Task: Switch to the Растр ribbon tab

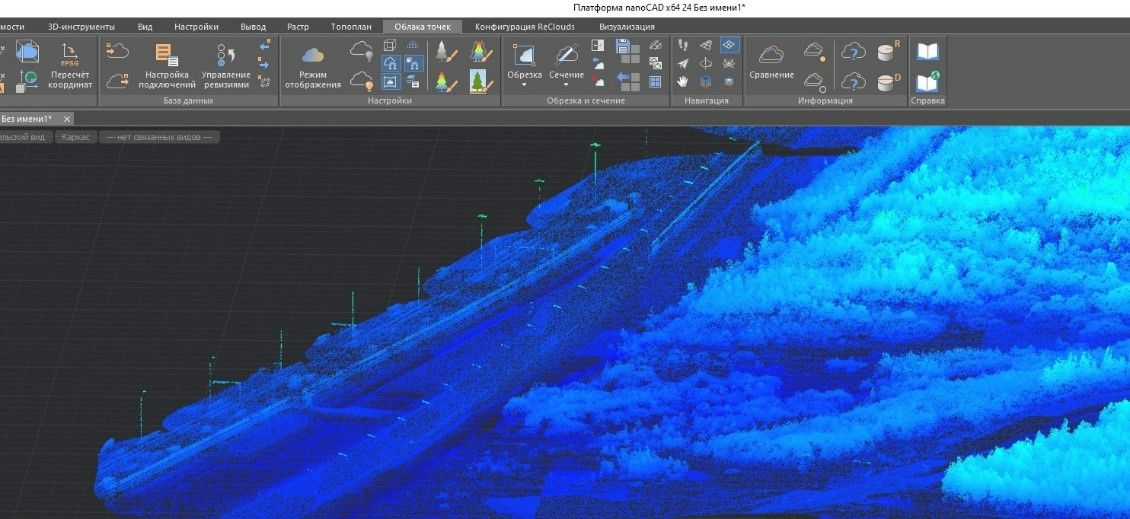Action: 298,27
